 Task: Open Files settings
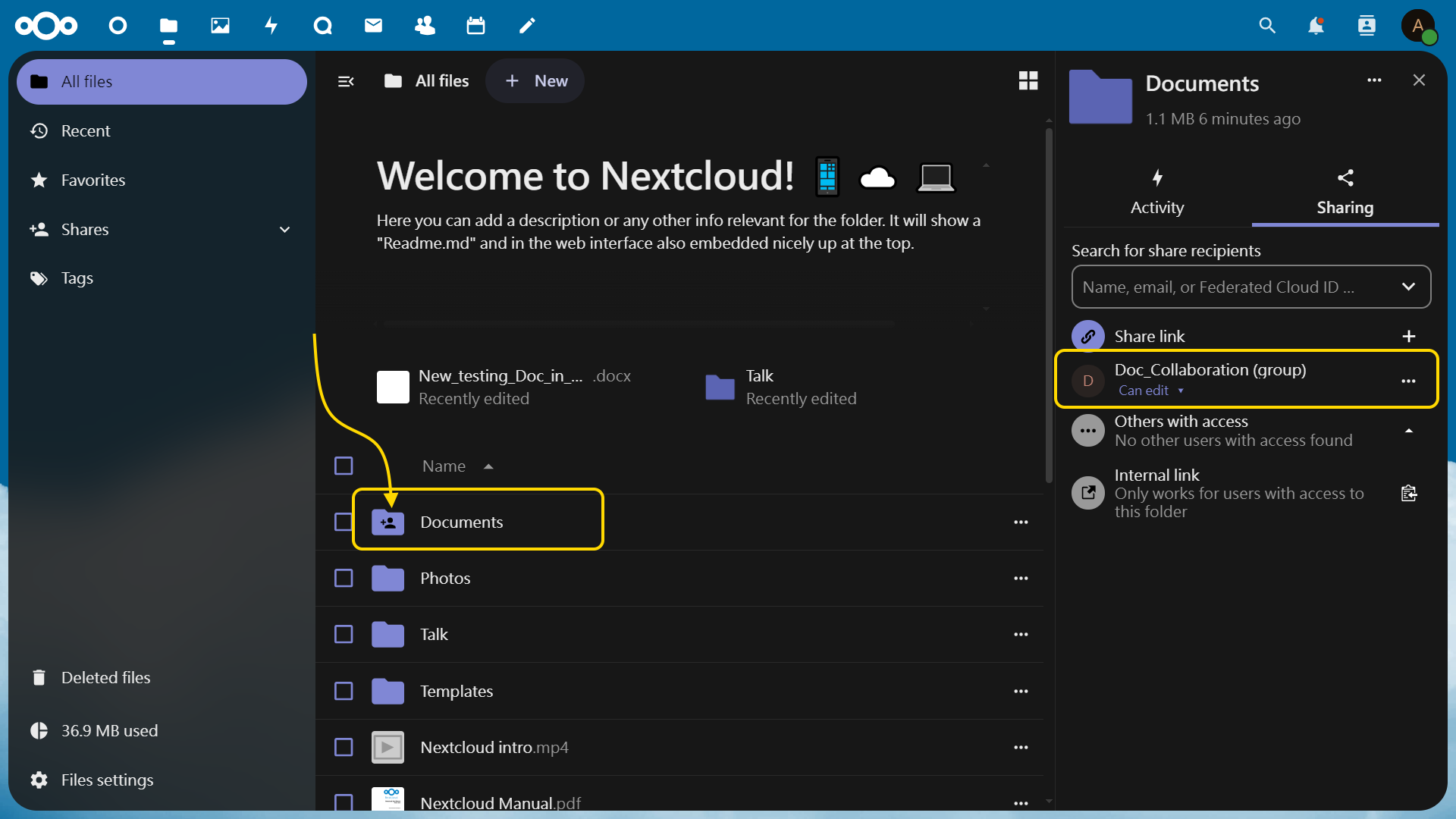162,780
